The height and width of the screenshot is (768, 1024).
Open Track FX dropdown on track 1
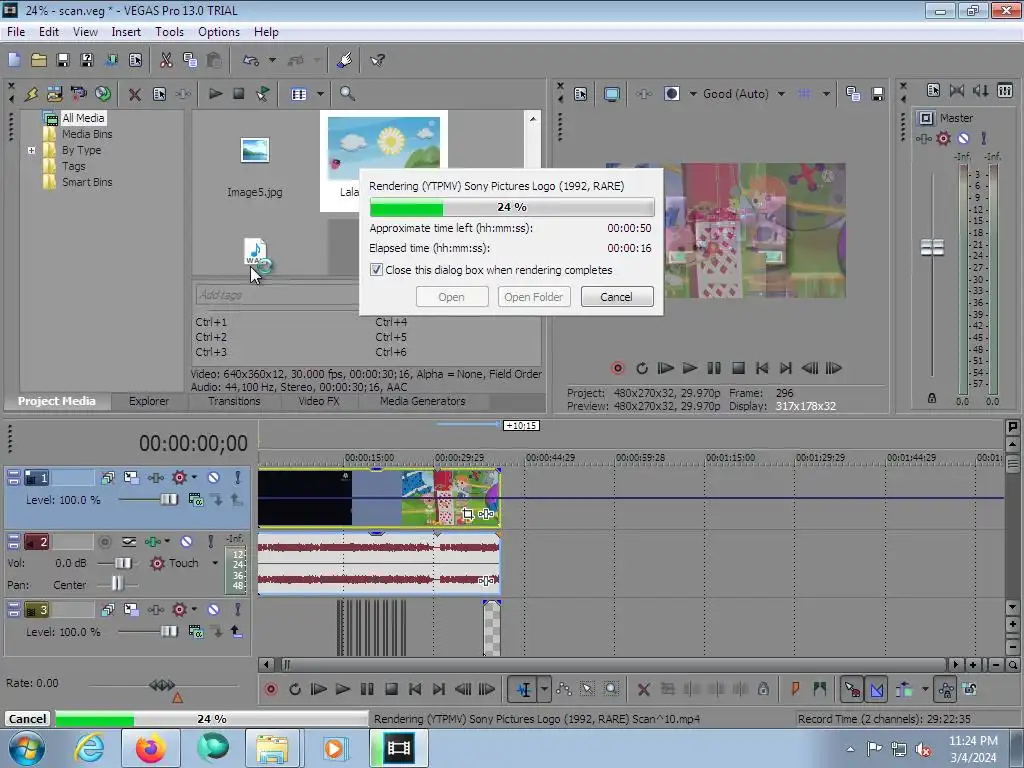[x=194, y=477]
